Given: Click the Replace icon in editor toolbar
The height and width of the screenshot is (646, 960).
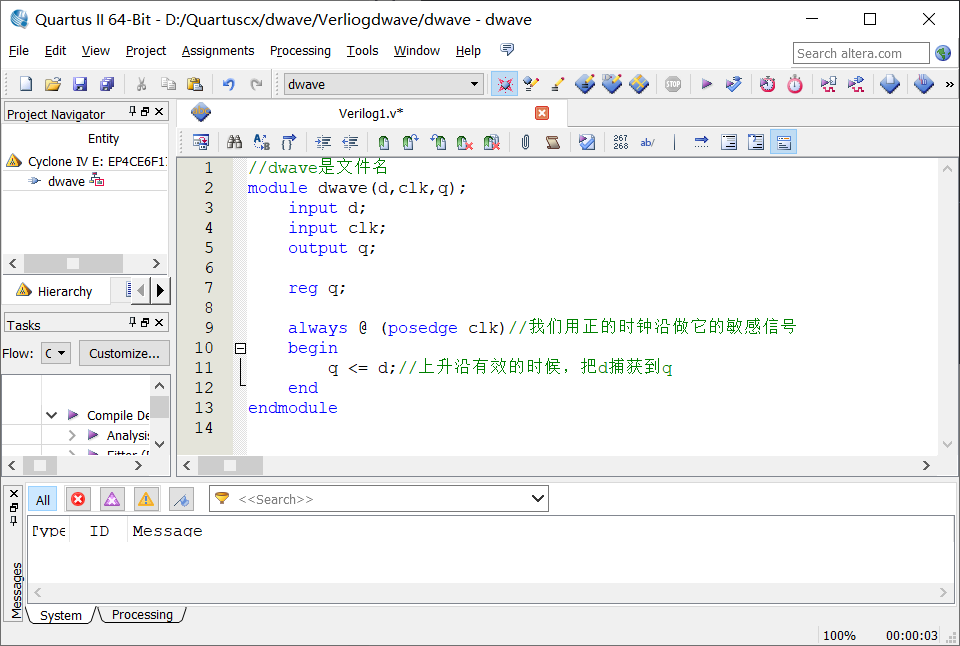Looking at the screenshot, I should [x=261, y=143].
